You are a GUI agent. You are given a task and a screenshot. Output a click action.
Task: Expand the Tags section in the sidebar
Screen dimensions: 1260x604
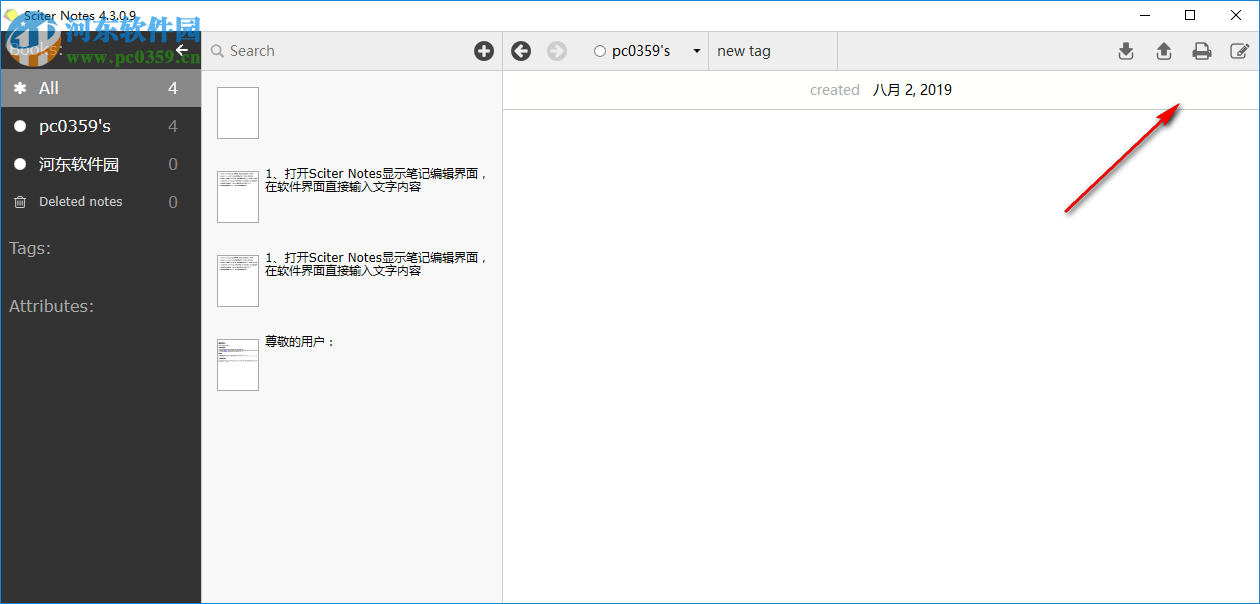click(30, 248)
